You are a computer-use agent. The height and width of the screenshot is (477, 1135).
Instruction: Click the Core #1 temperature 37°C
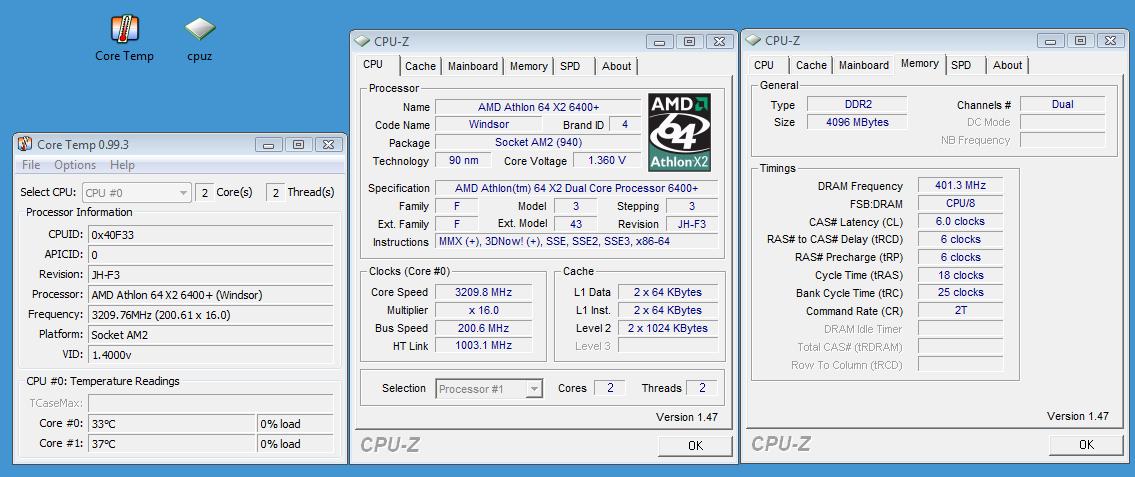(x=172, y=444)
